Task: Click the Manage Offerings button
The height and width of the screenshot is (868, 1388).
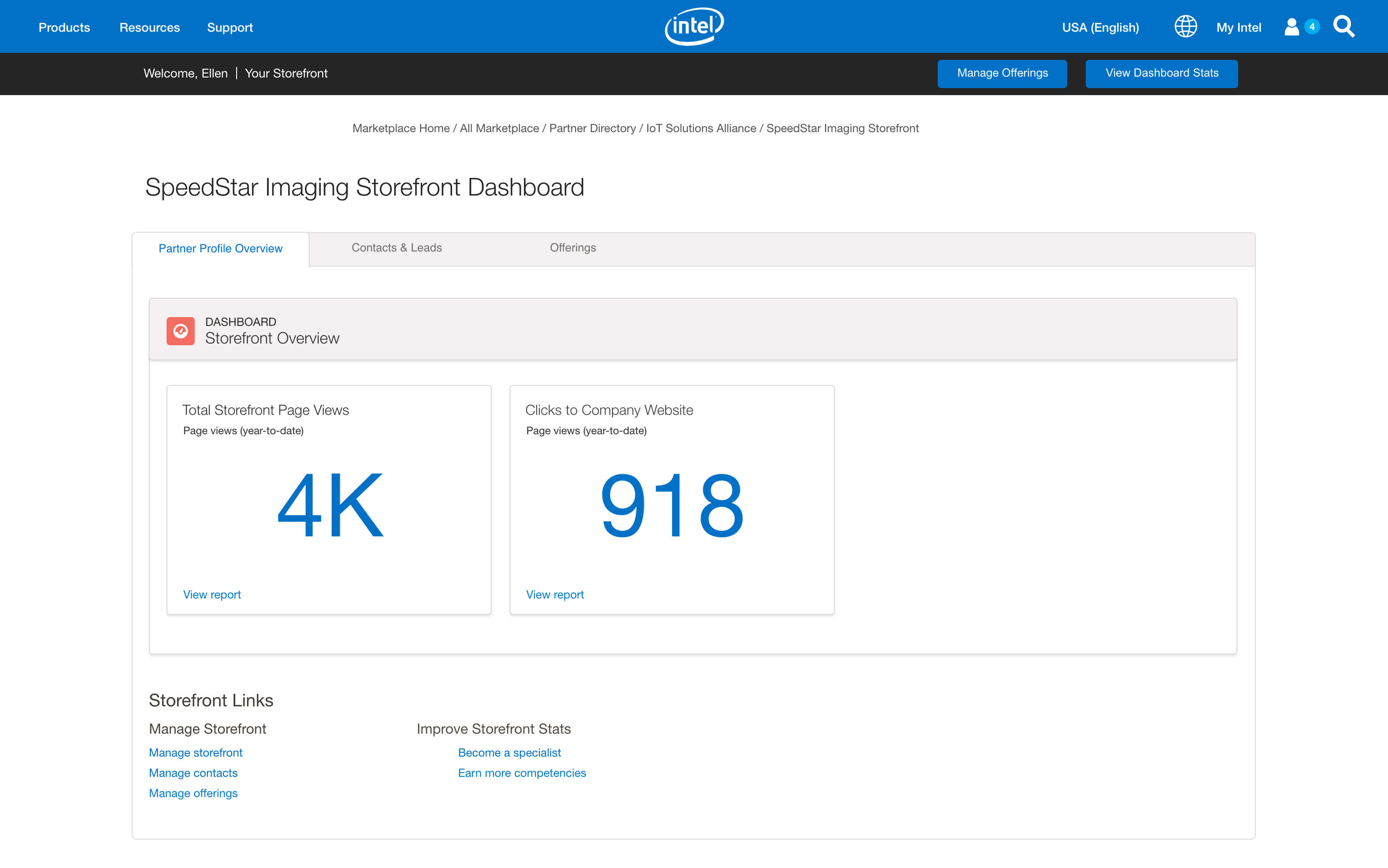Action: [x=1002, y=74]
